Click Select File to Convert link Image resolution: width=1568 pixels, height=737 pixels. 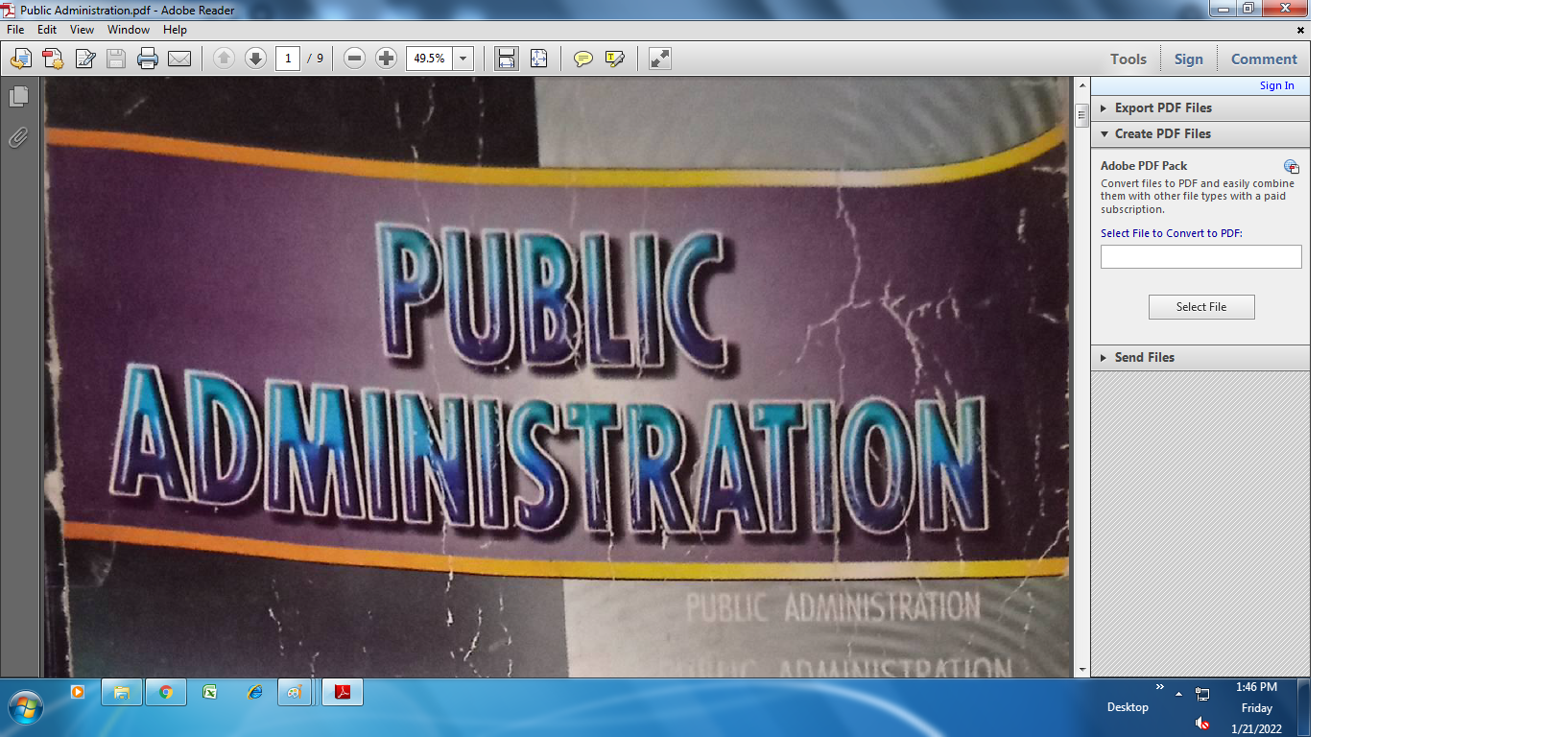pyautogui.click(x=1171, y=233)
